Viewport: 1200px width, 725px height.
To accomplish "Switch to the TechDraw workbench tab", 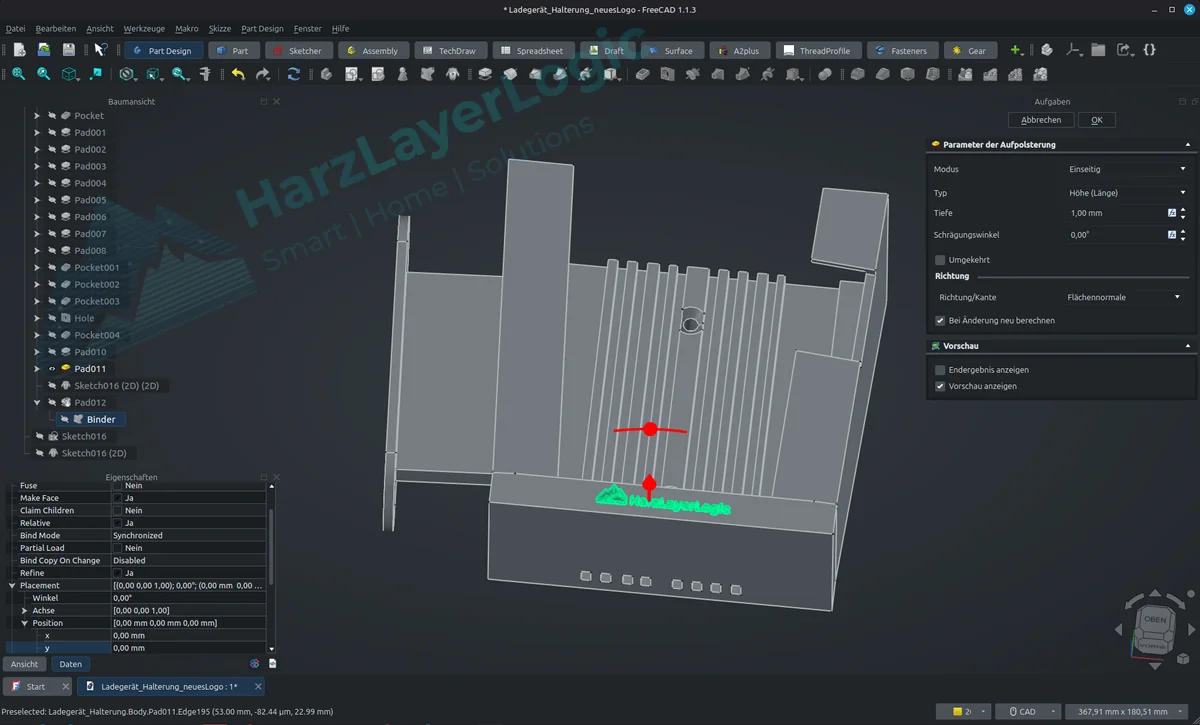I will 449,50.
